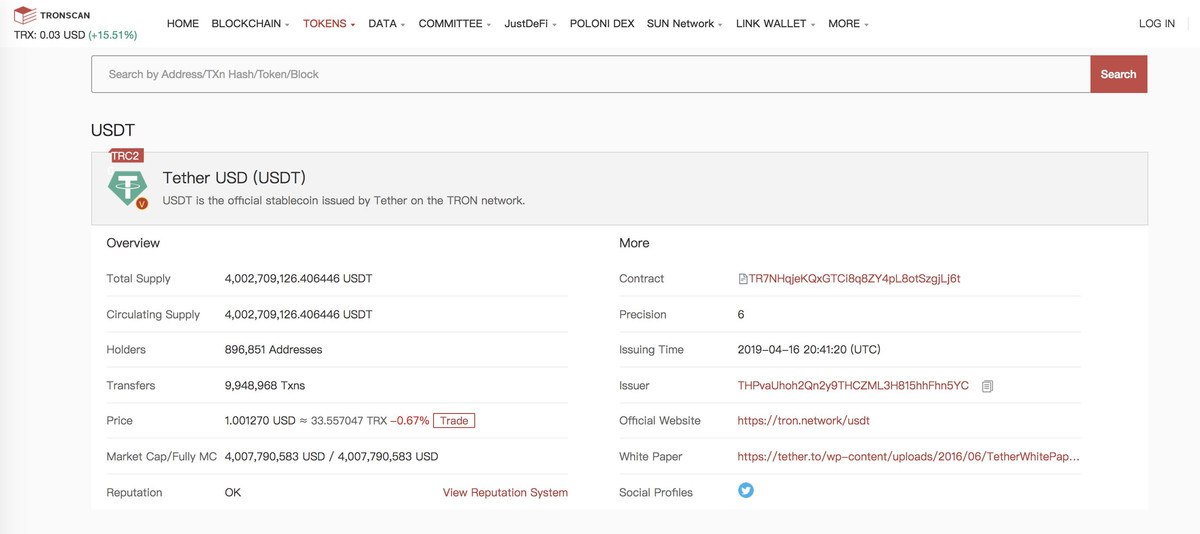The image size is (1200, 534).
Task: Click the Issuing Time 2019-04-16 value
Action: (x=809, y=350)
